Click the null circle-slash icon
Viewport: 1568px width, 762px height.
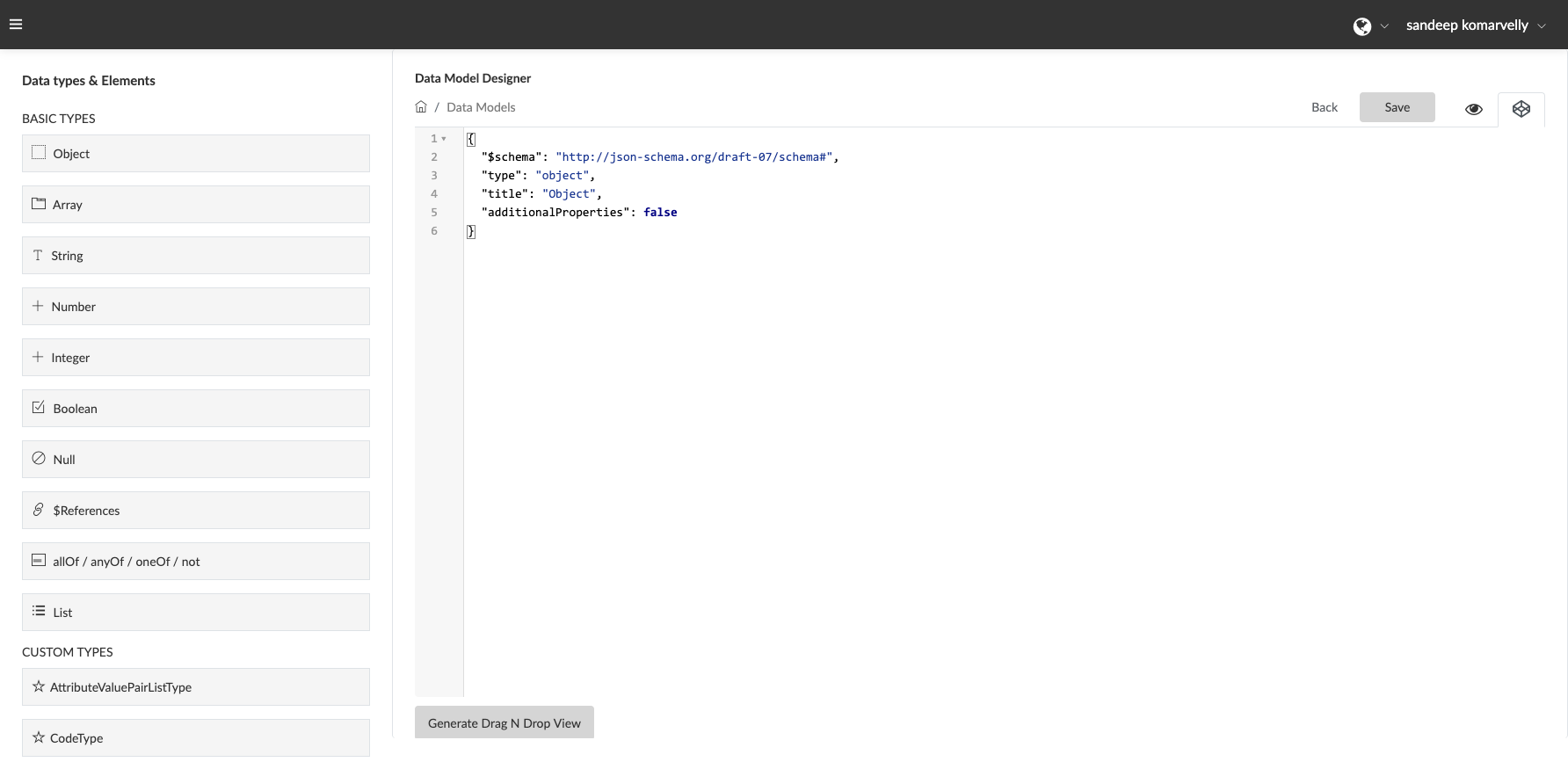39,459
